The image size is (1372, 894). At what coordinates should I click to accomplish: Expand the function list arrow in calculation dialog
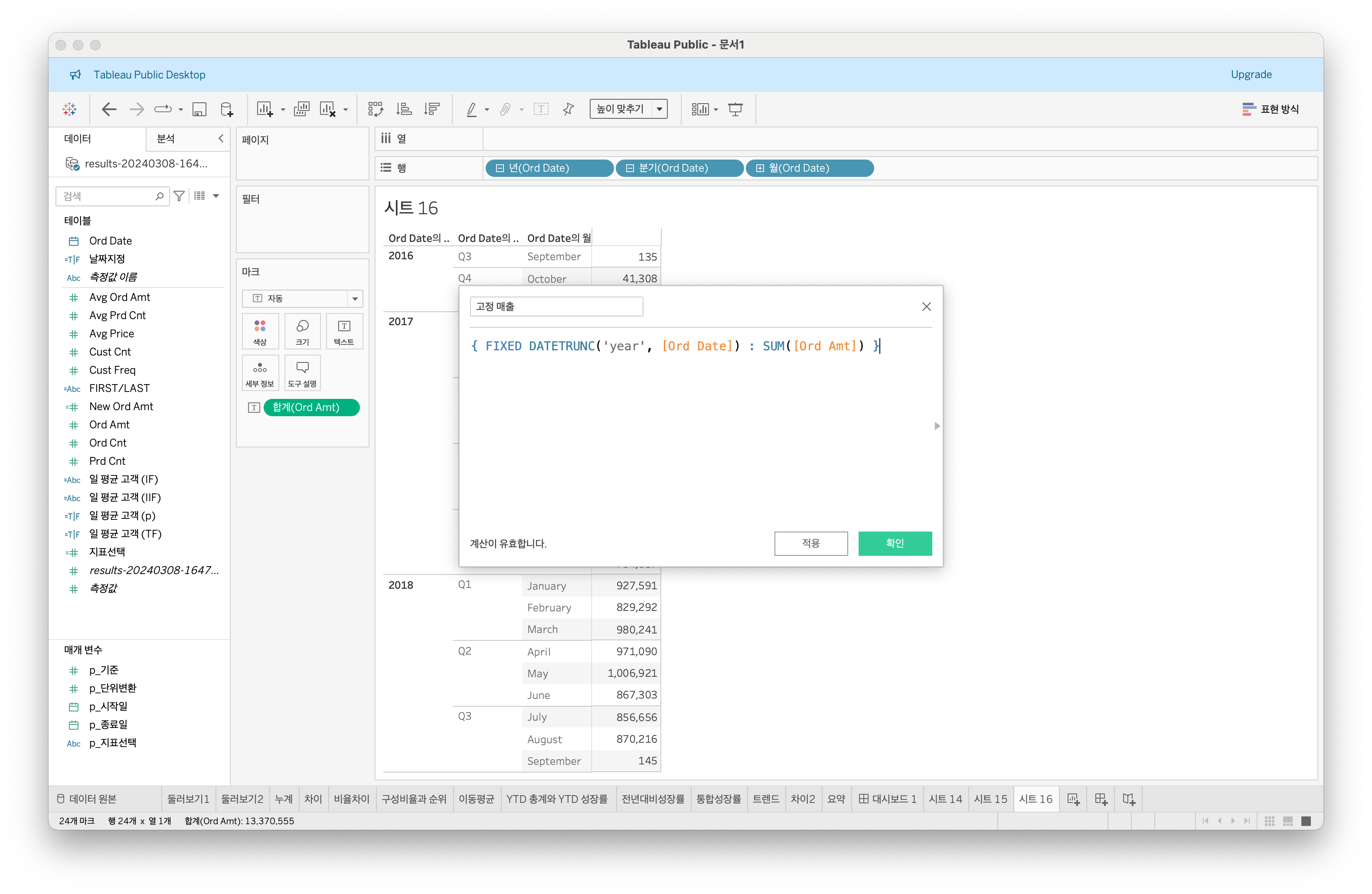937,426
